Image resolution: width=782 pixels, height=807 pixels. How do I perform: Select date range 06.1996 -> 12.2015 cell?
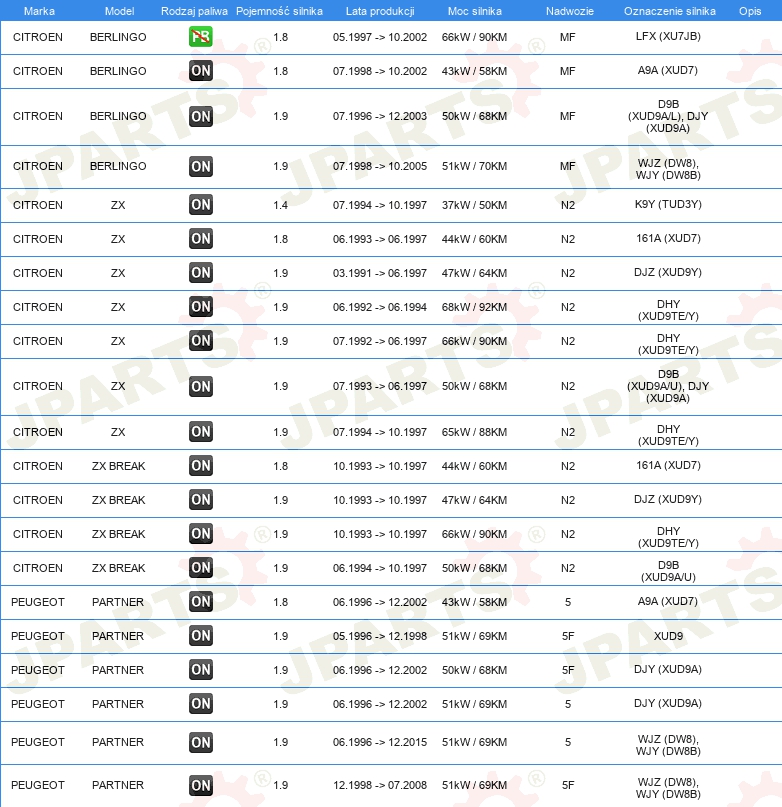380,742
